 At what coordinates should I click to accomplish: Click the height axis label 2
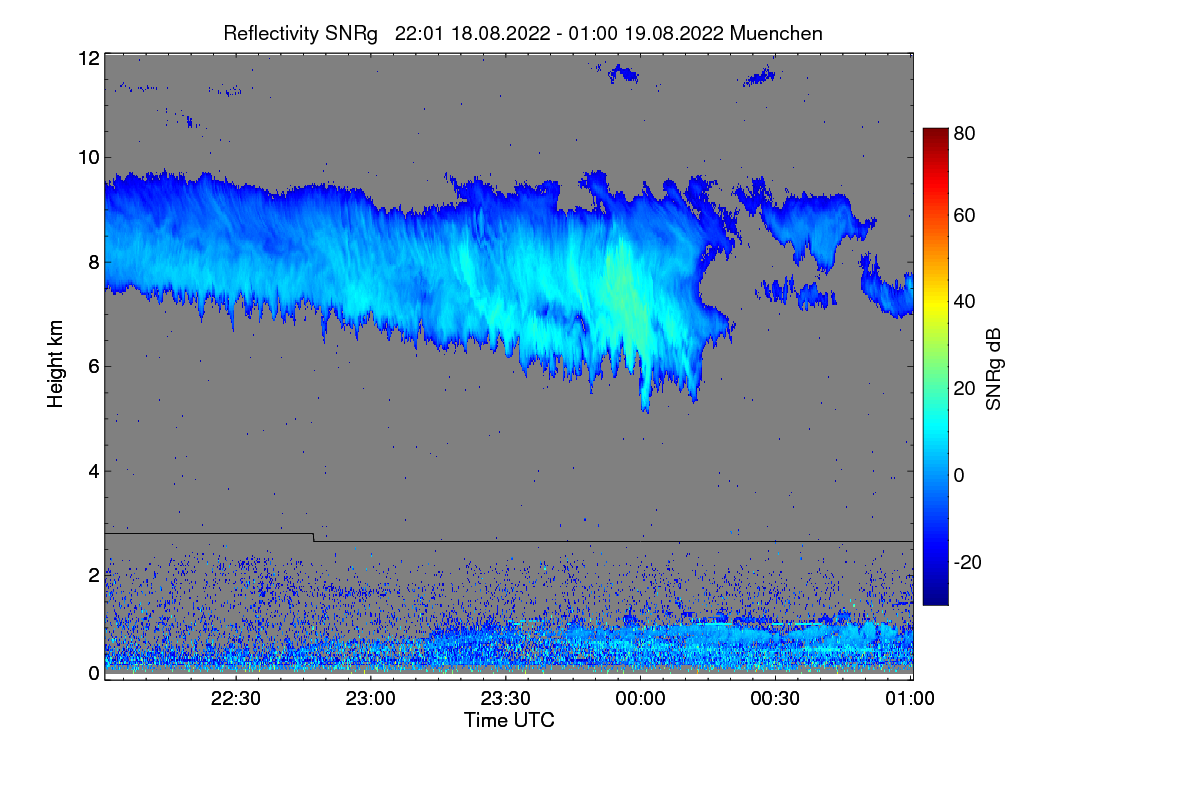point(93,575)
